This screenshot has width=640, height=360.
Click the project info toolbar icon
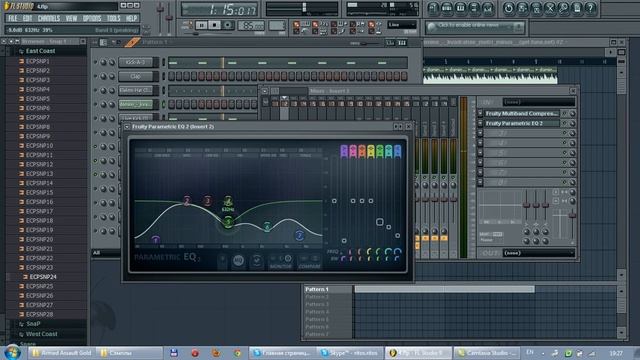click(577, 8)
